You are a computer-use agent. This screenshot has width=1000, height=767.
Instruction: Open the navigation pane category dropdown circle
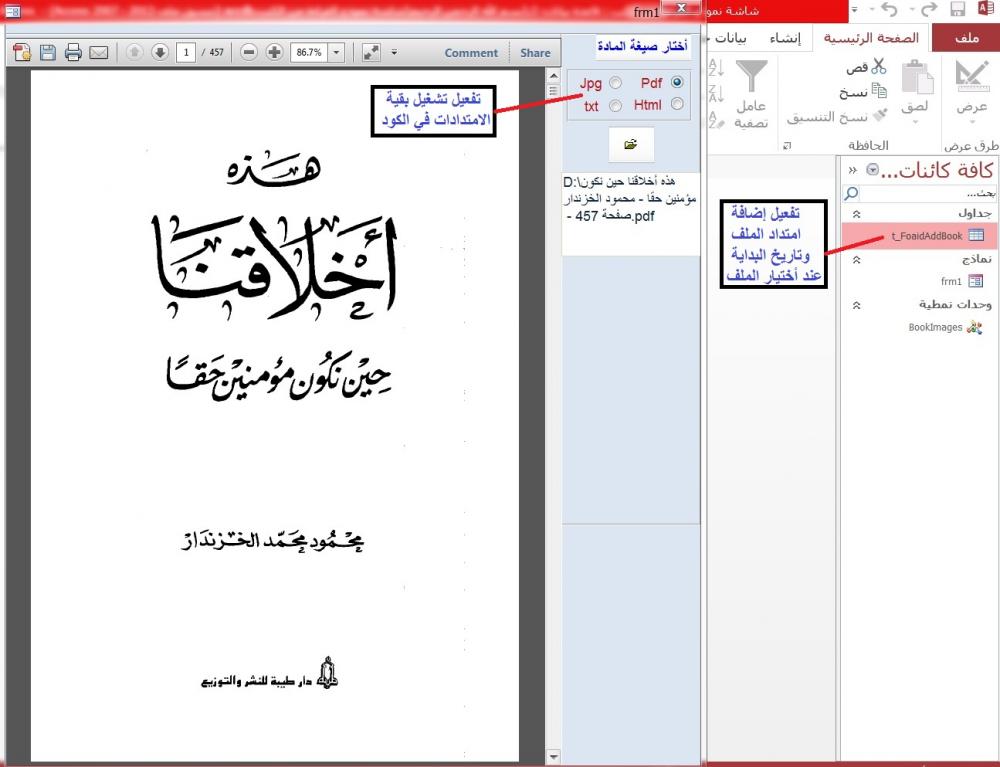872,170
